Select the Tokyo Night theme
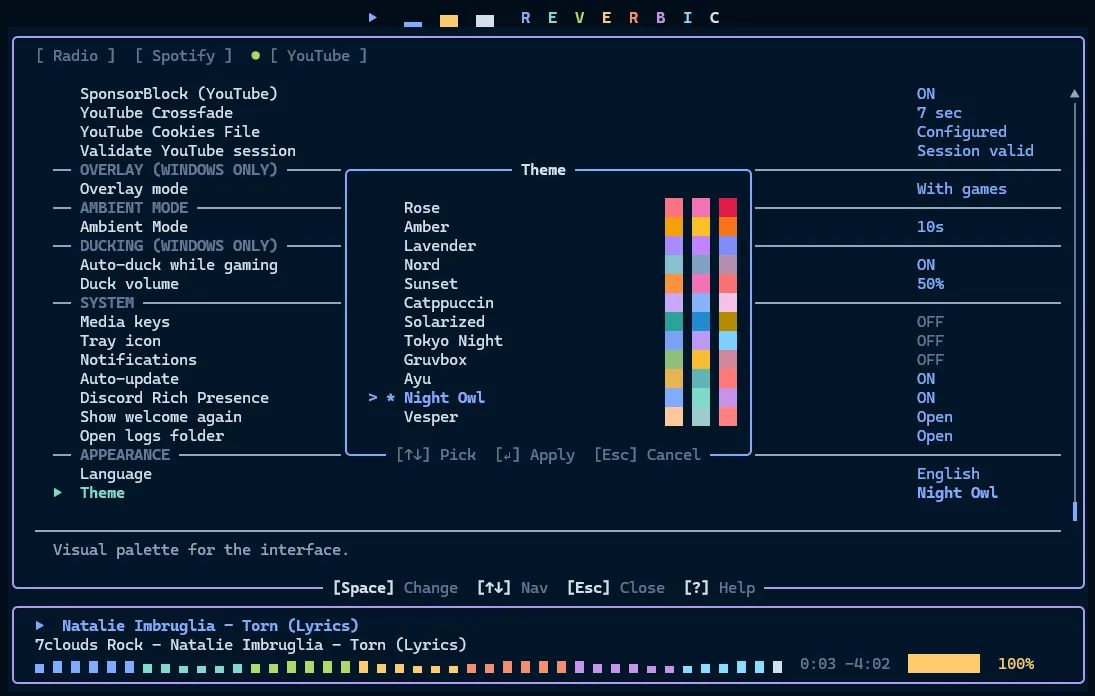The width and height of the screenshot is (1095, 696). [453, 341]
